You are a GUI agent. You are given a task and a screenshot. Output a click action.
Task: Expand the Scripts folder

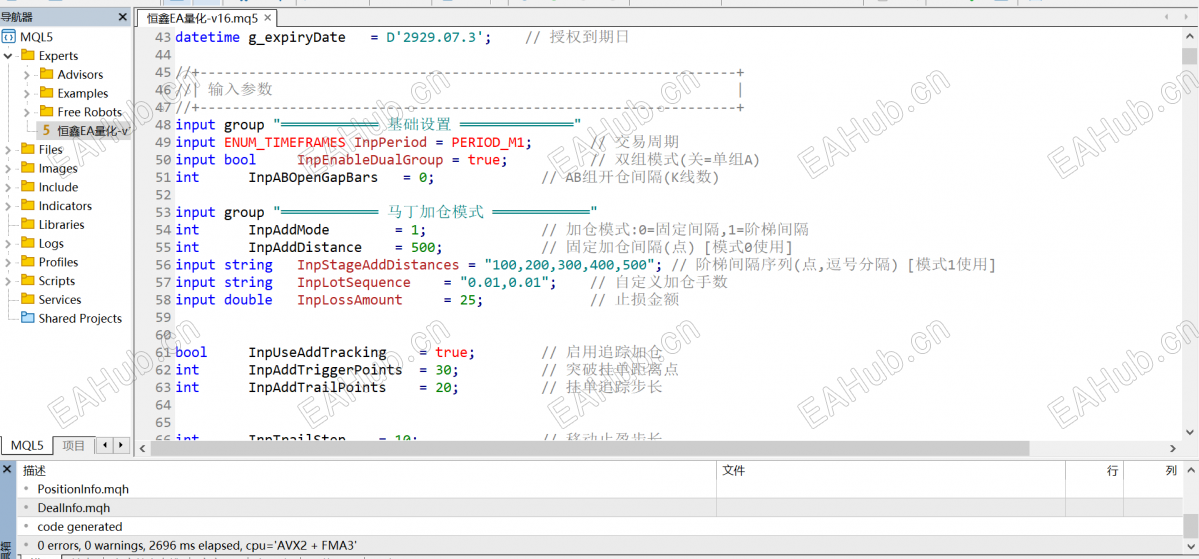point(8,281)
